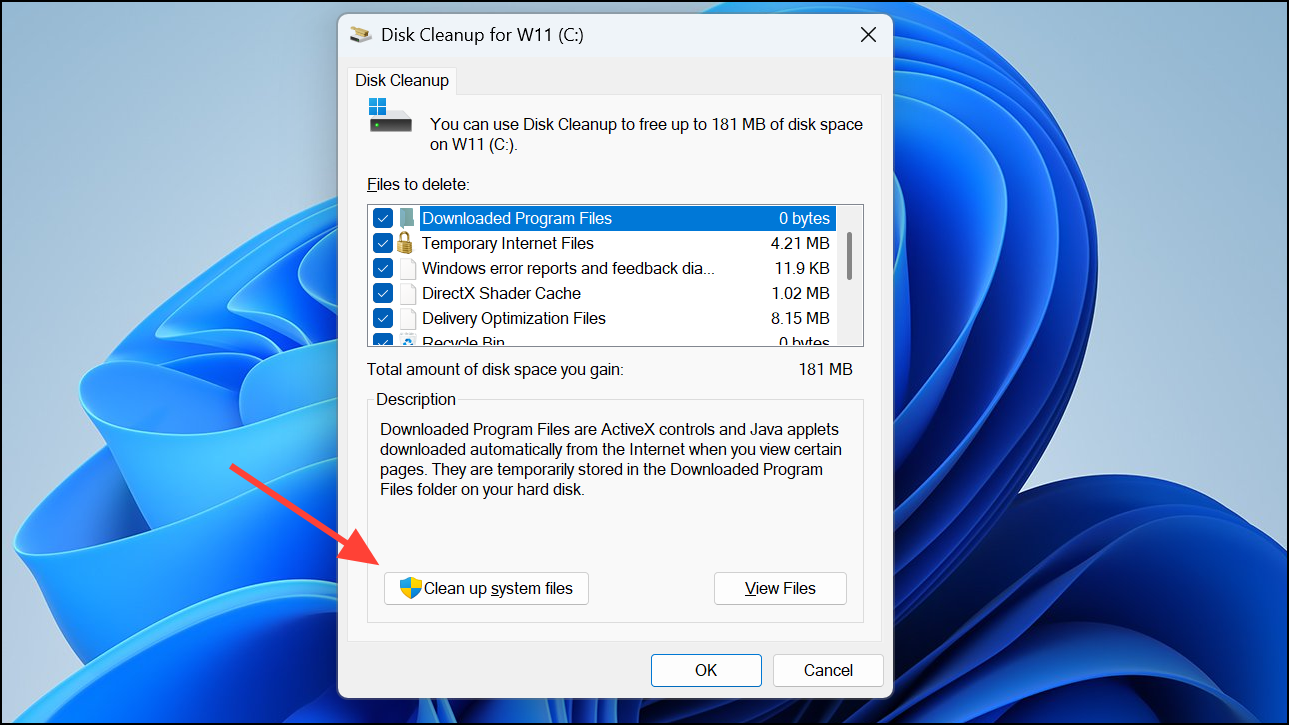
Task: Disable Temporary Internet Files cleanup
Action: click(383, 243)
